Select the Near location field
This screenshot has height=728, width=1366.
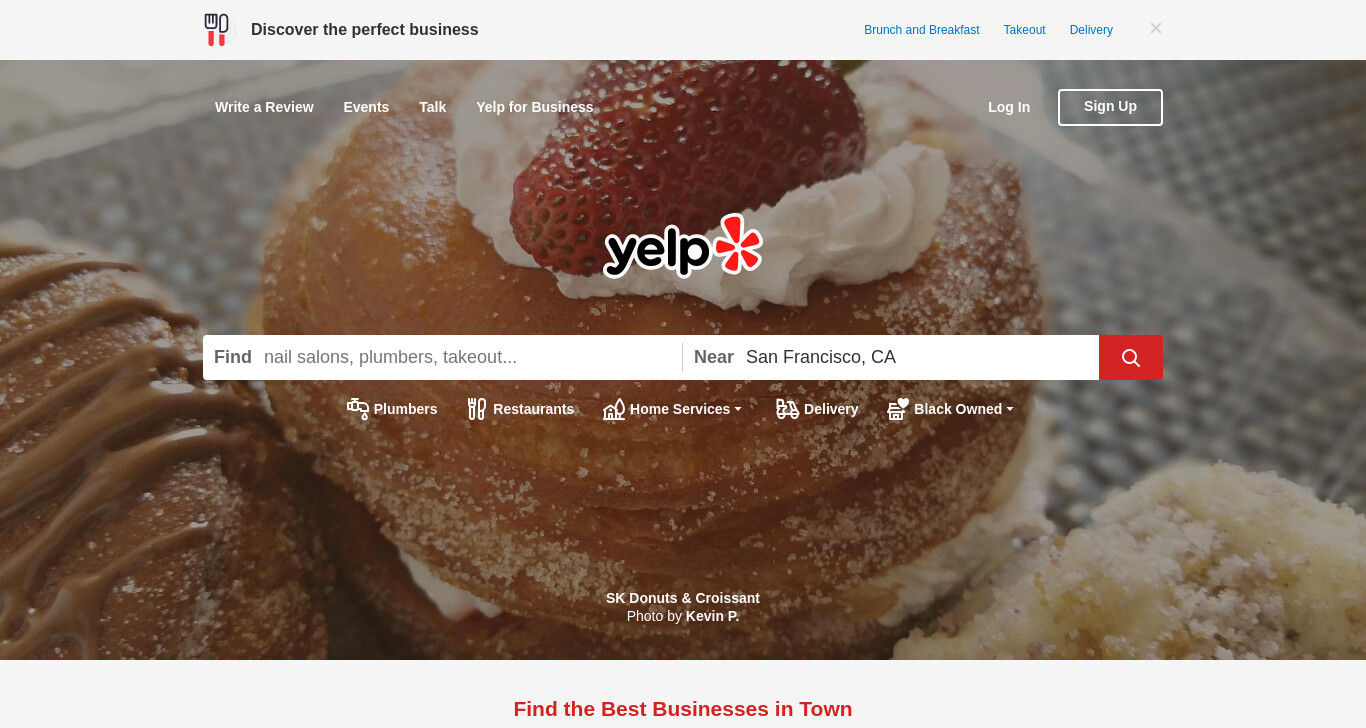(x=918, y=357)
